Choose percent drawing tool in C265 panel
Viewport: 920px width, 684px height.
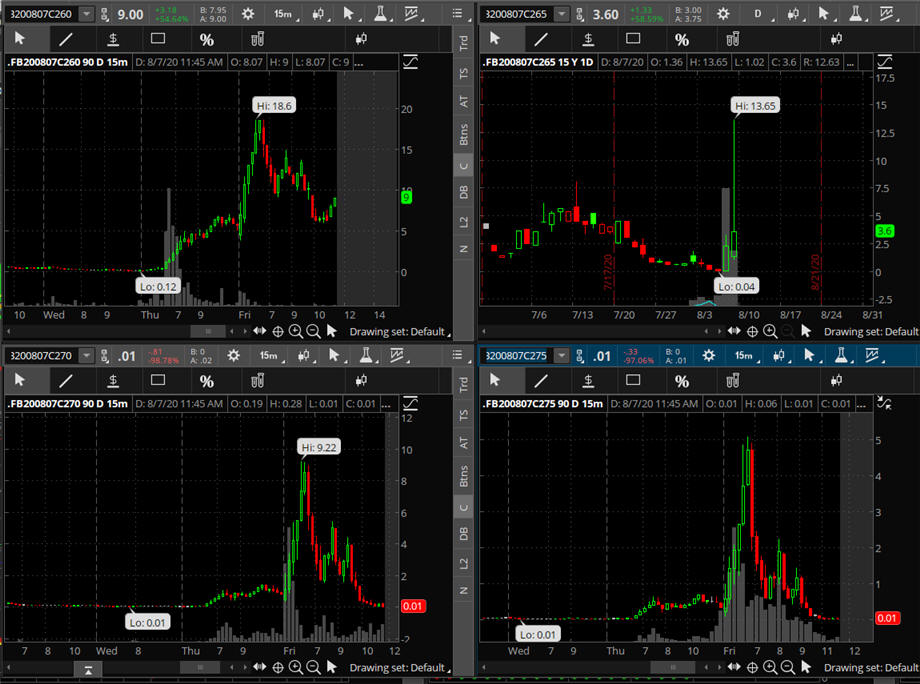681,39
